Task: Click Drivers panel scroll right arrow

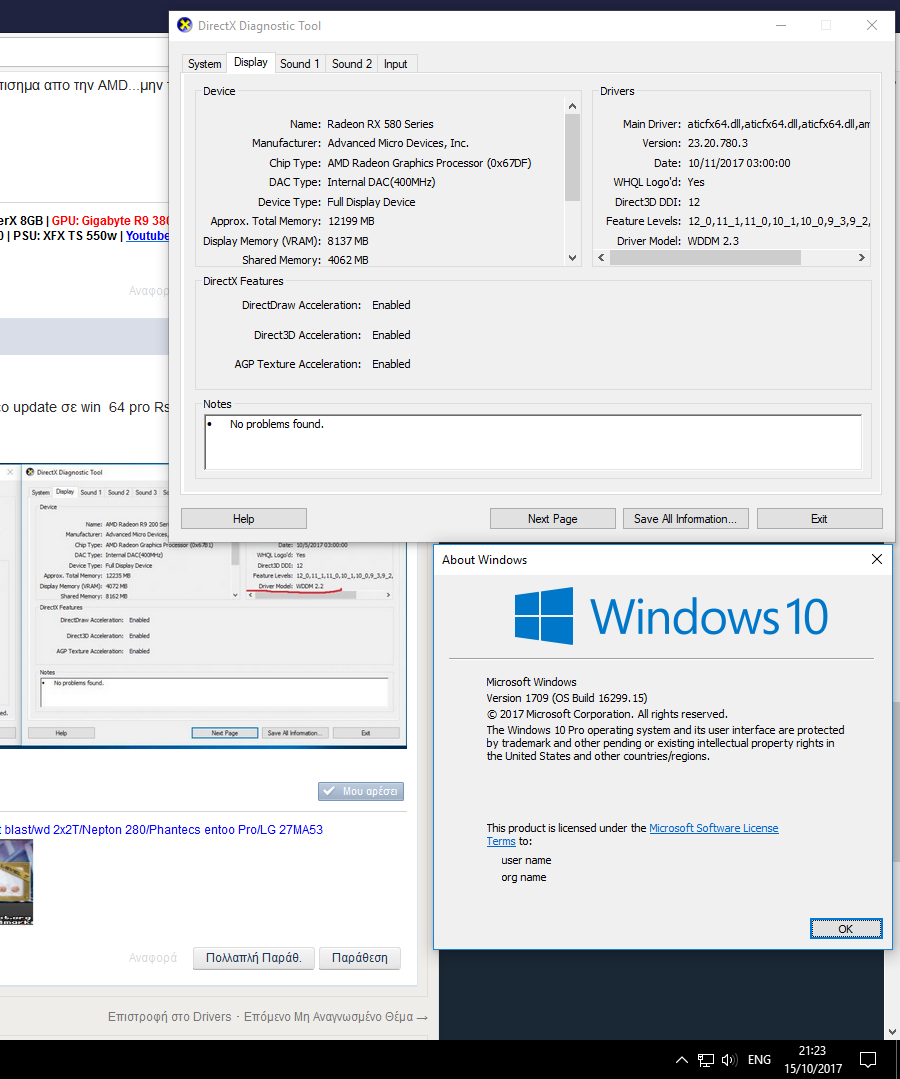Action: 861,257
